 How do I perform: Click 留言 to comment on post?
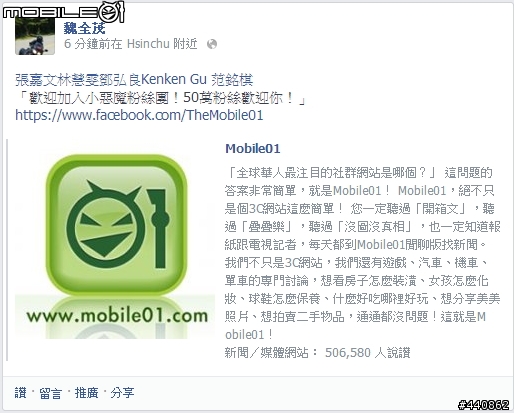[x=50, y=393]
